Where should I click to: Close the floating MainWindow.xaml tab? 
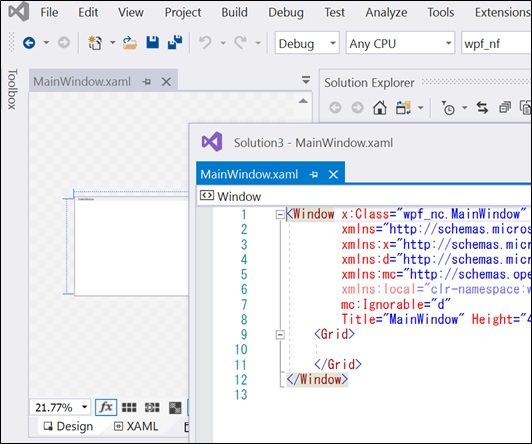pyautogui.click(x=333, y=174)
